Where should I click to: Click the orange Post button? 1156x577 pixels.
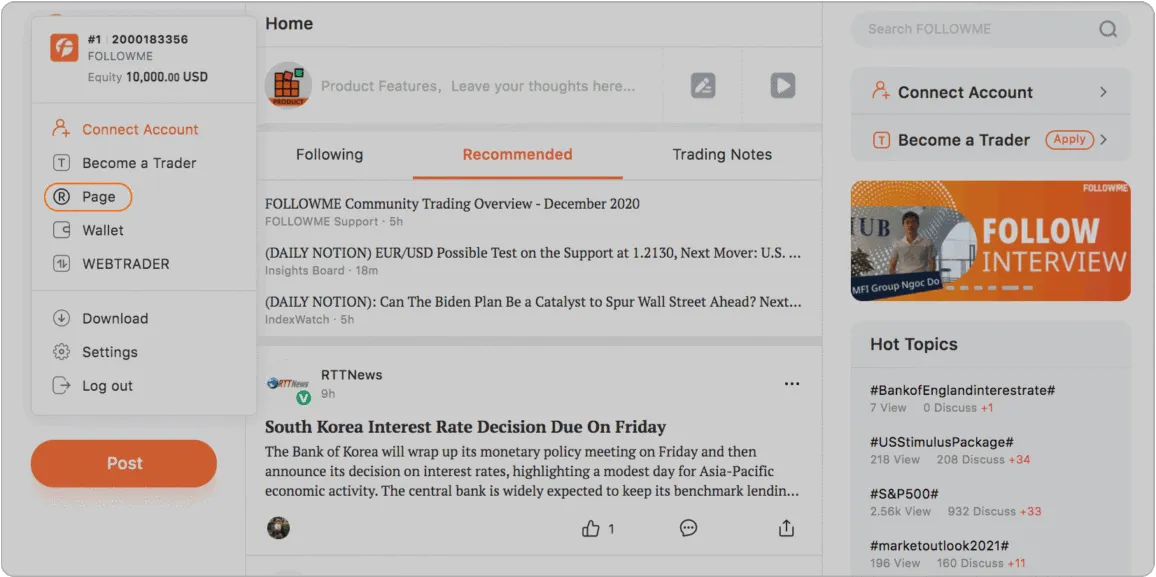point(124,464)
